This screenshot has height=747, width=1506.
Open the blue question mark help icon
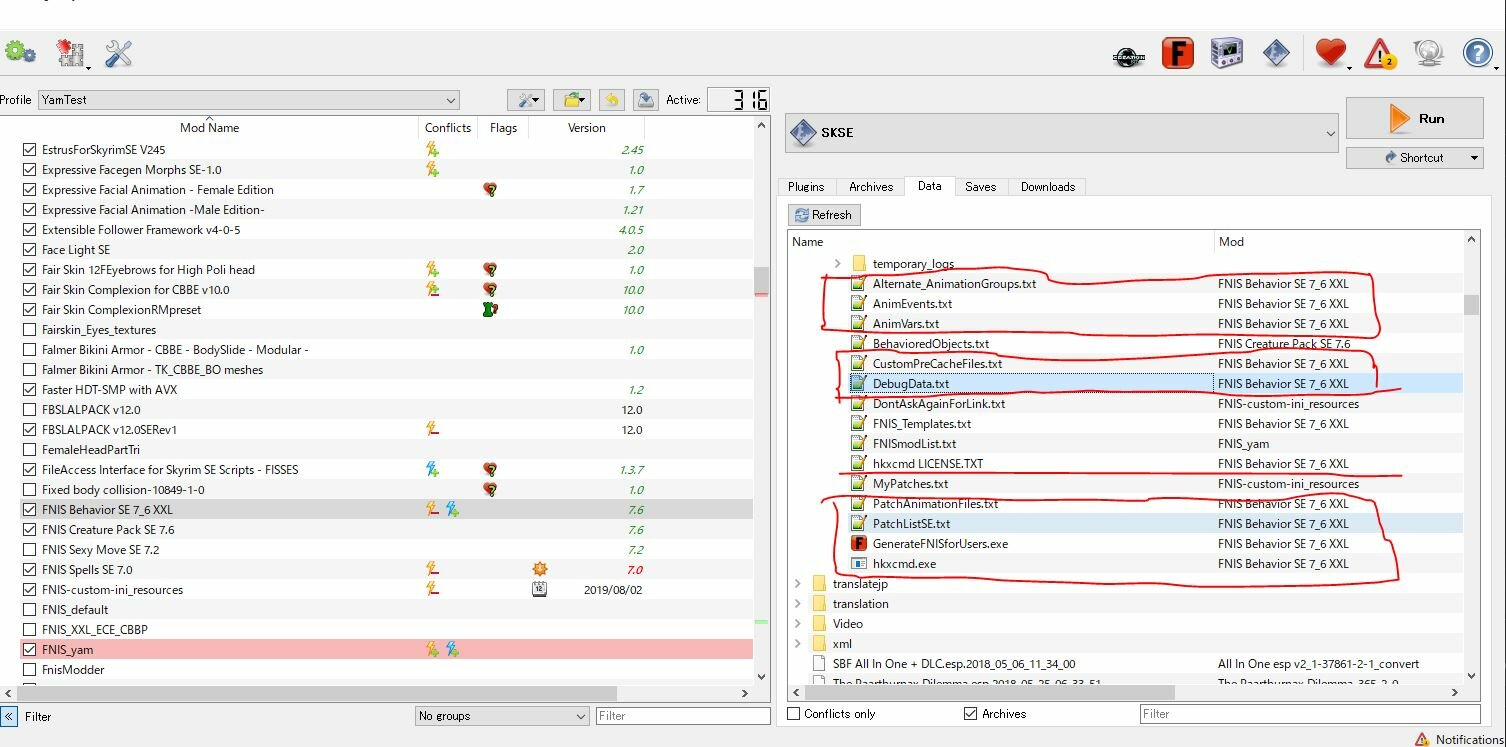tap(1477, 53)
